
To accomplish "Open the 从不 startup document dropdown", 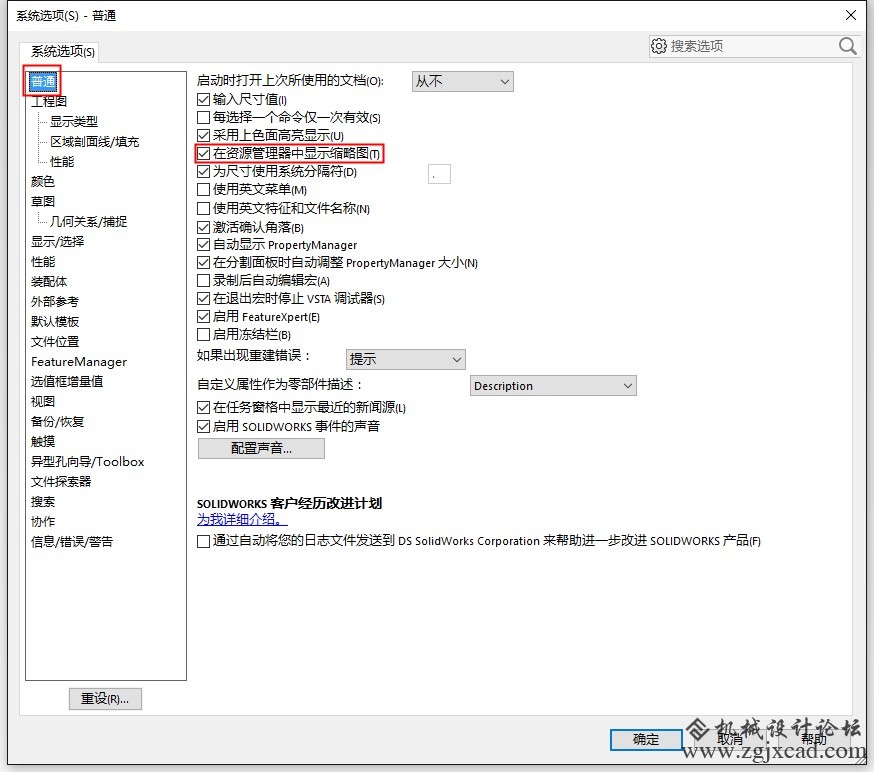I will click(463, 81).
